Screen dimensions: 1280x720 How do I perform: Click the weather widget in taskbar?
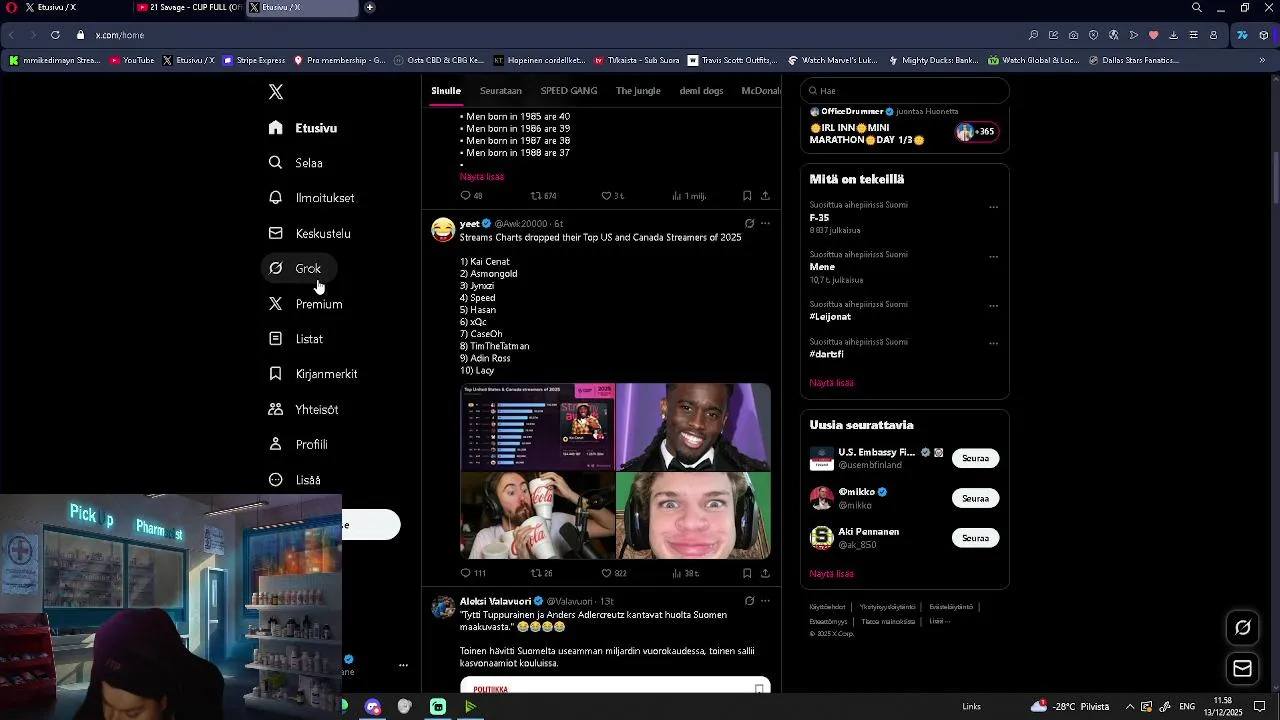(x=1070, y=706)
